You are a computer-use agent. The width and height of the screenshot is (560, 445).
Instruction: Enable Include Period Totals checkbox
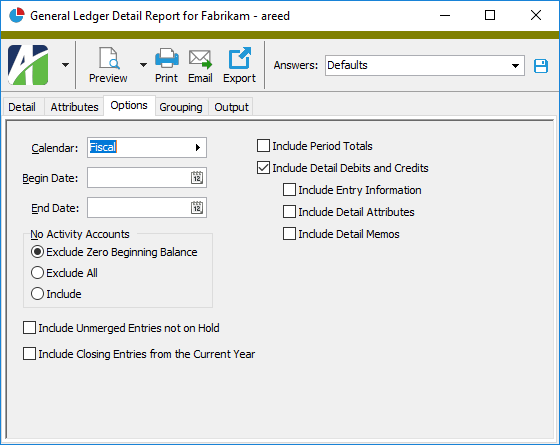(264, 146)
